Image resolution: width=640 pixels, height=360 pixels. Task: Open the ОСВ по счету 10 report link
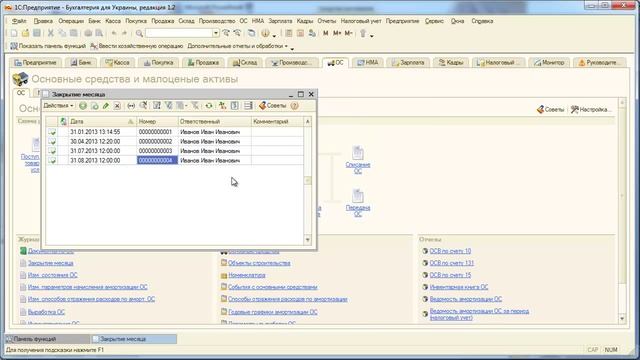(x=450, y=251)
